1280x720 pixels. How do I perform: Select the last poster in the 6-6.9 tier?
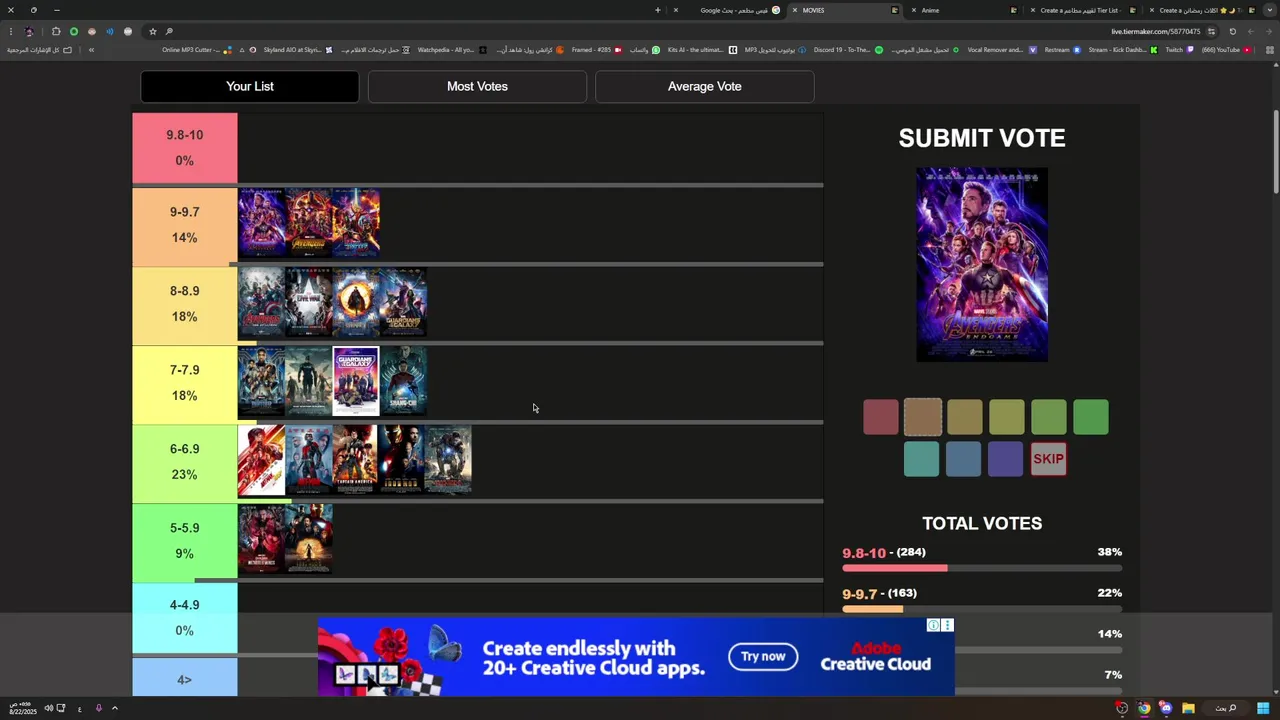pyautogui.click(x=447, y=460)
